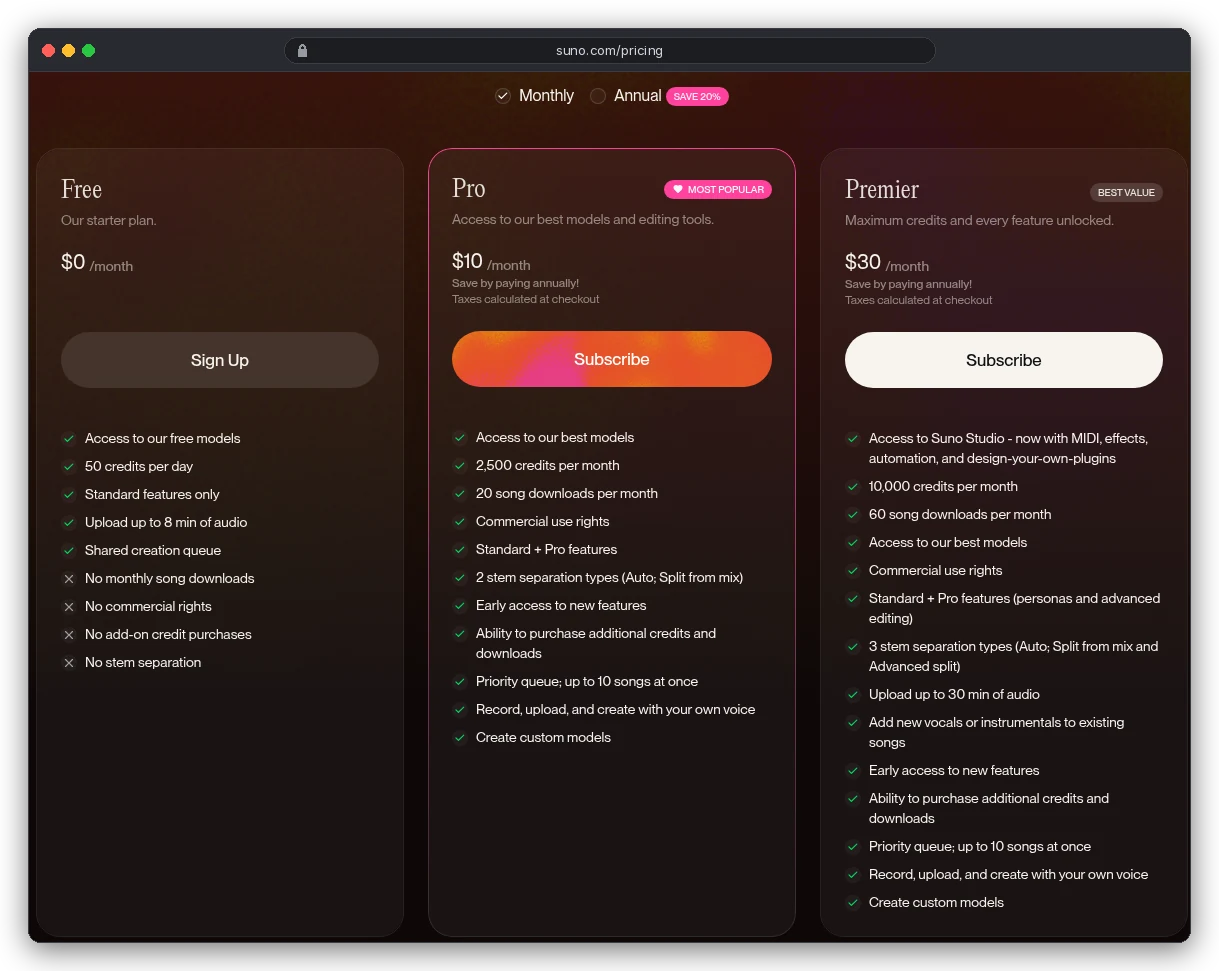Select the Annual billing option
Screen dimensions: 1219x971
[x=625, y=96]
